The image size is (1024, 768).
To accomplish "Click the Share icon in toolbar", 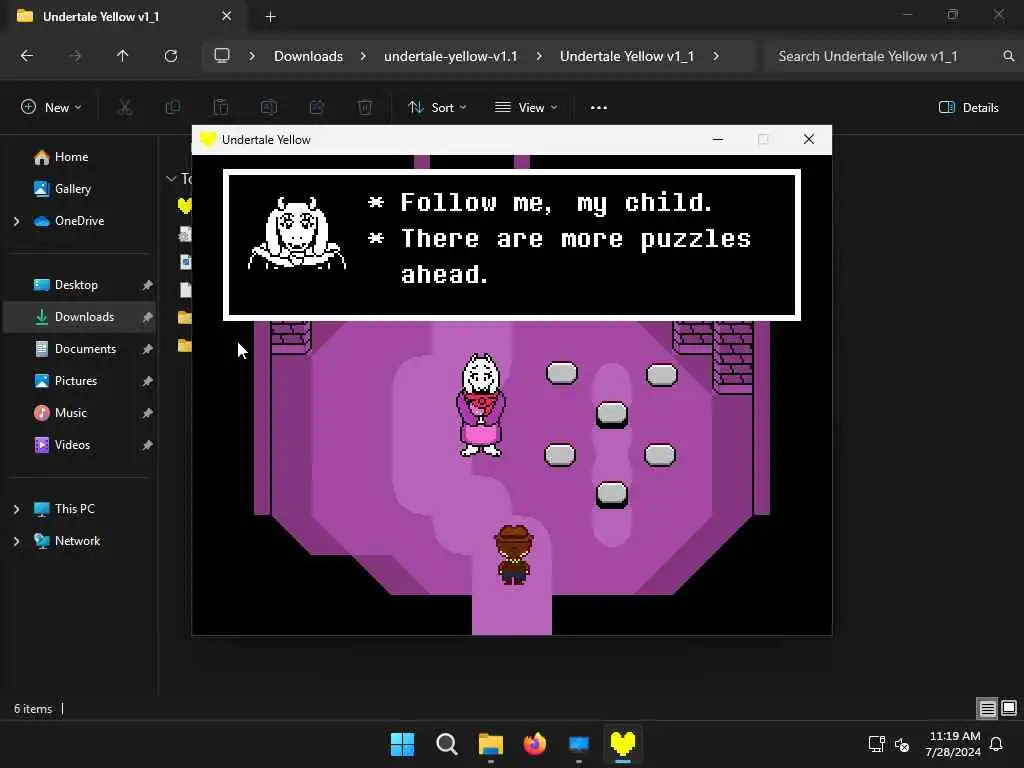I will [x=317, y=107].
